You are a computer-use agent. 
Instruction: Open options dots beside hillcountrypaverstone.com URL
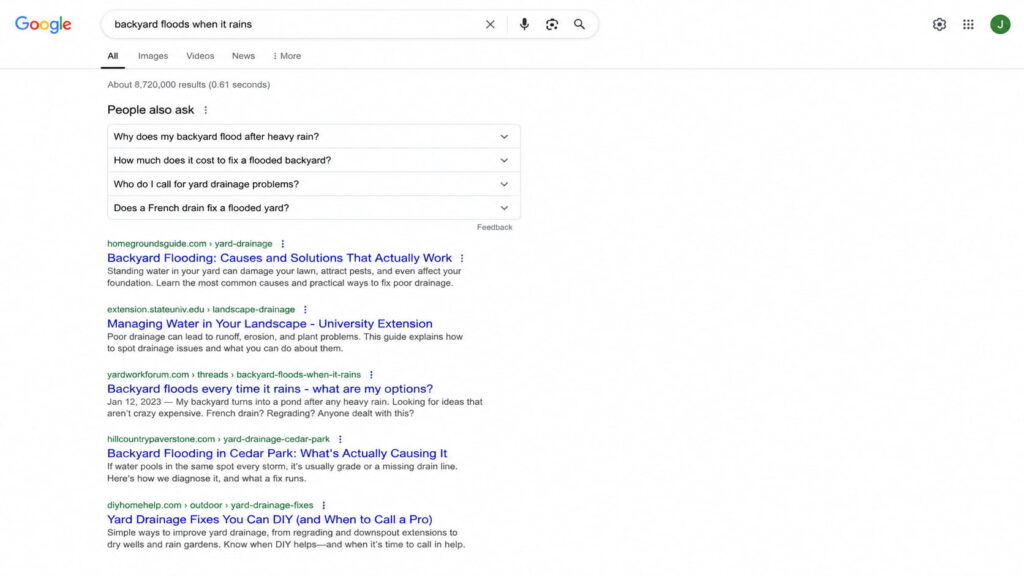pyautogui.click(x=340, y=440)
